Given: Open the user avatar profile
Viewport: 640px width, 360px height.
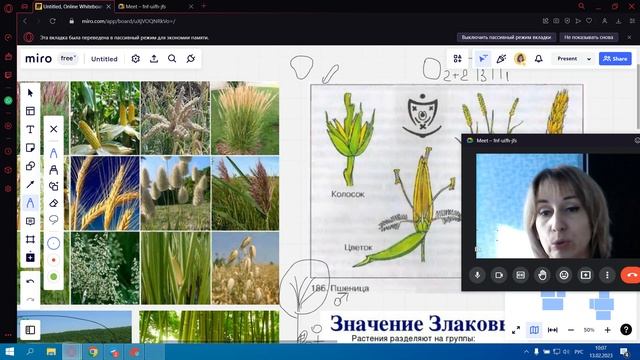Looking at the screenshot, I should pyautogui.click(x=520, y=59).
